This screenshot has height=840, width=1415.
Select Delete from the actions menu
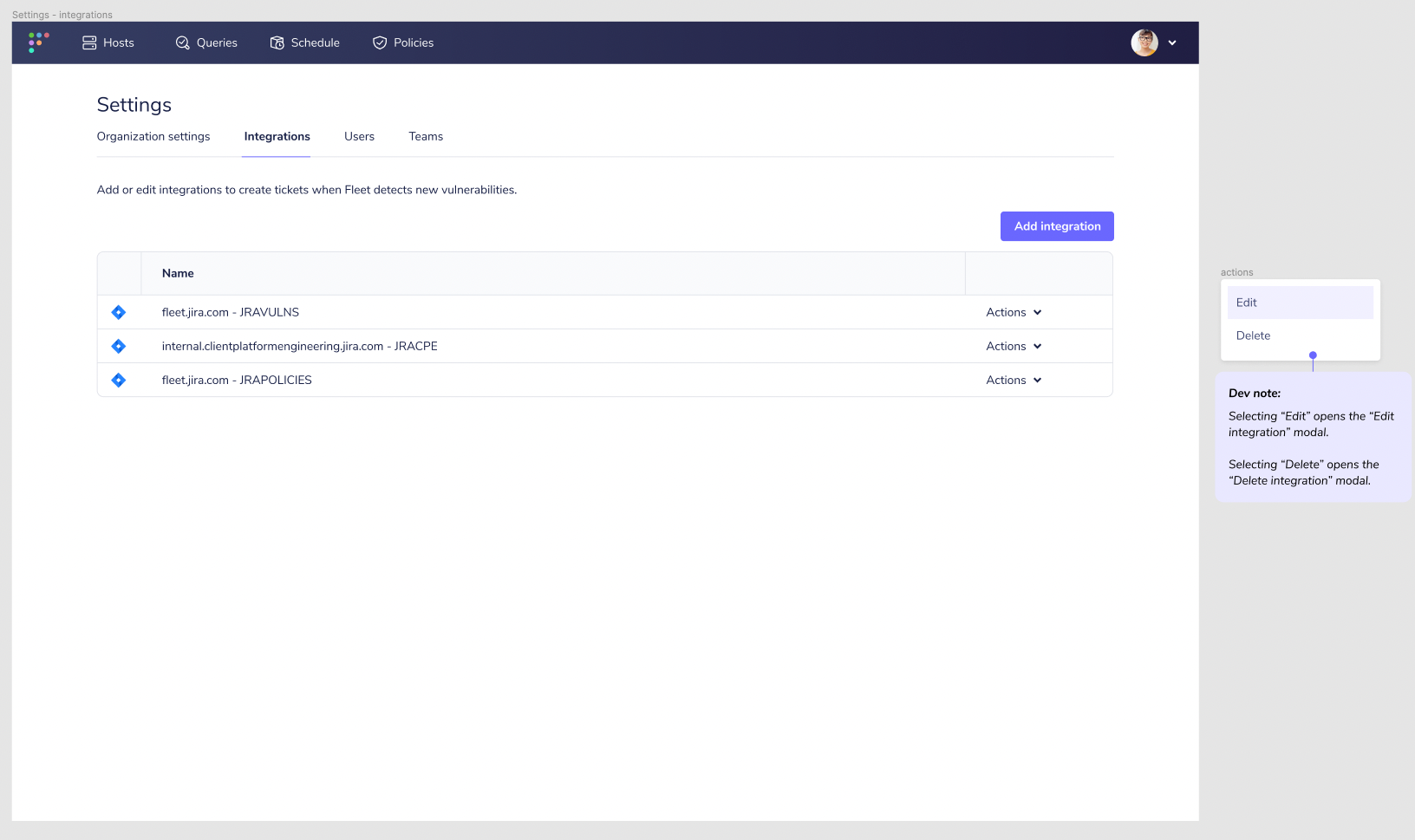tap(1253, 335)
